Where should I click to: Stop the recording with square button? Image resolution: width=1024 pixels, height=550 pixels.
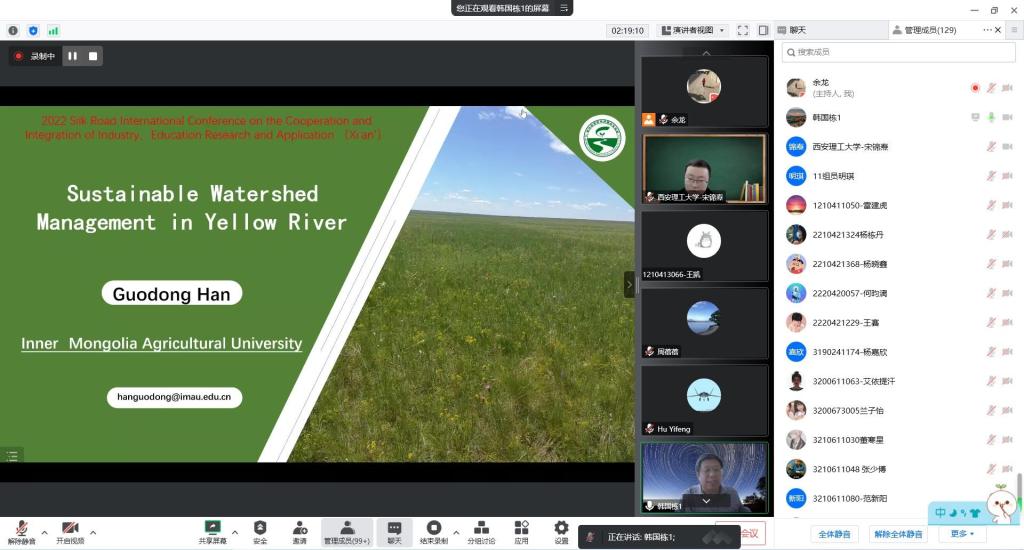93,56
